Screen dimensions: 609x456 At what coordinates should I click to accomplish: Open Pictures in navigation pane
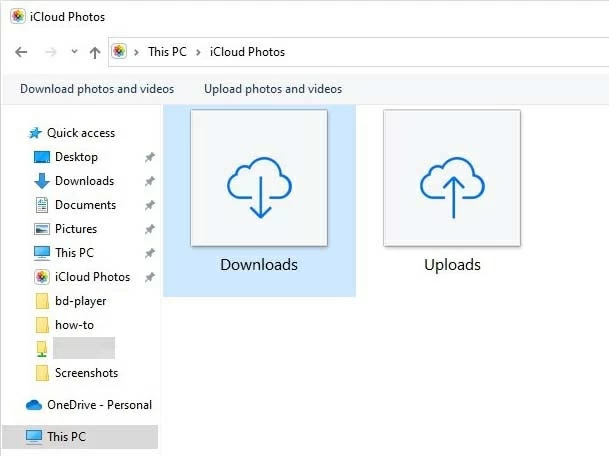76,229
